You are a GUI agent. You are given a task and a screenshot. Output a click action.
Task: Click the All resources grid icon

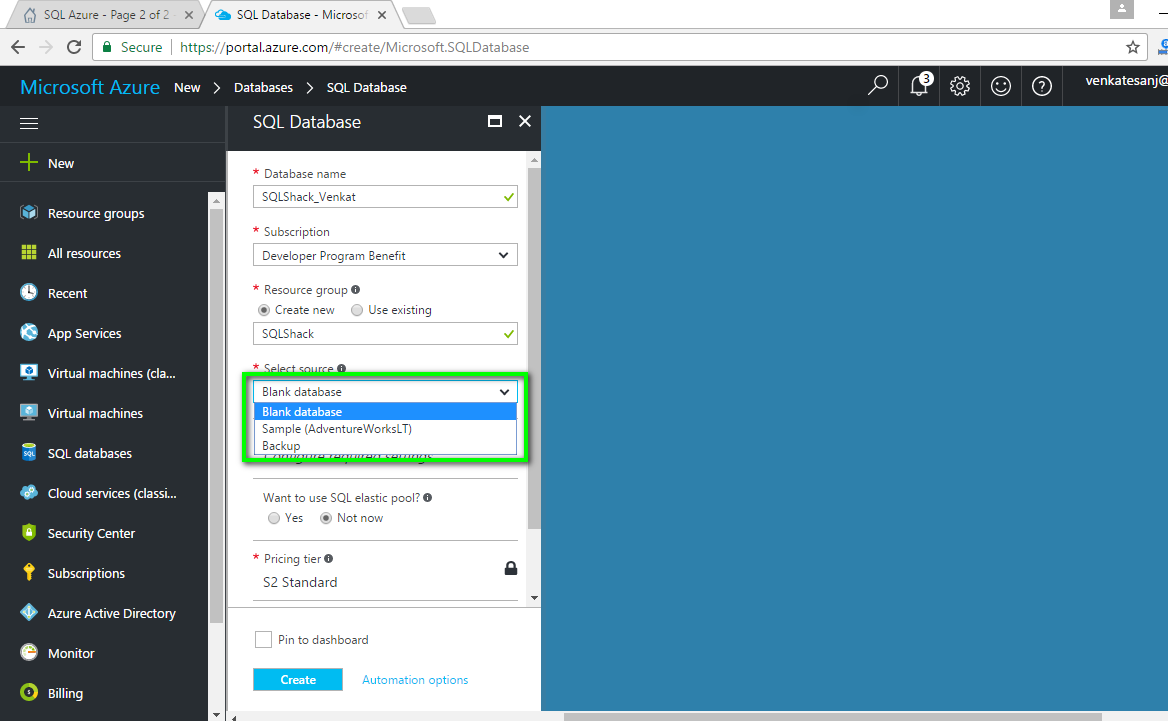pos(29,252)
